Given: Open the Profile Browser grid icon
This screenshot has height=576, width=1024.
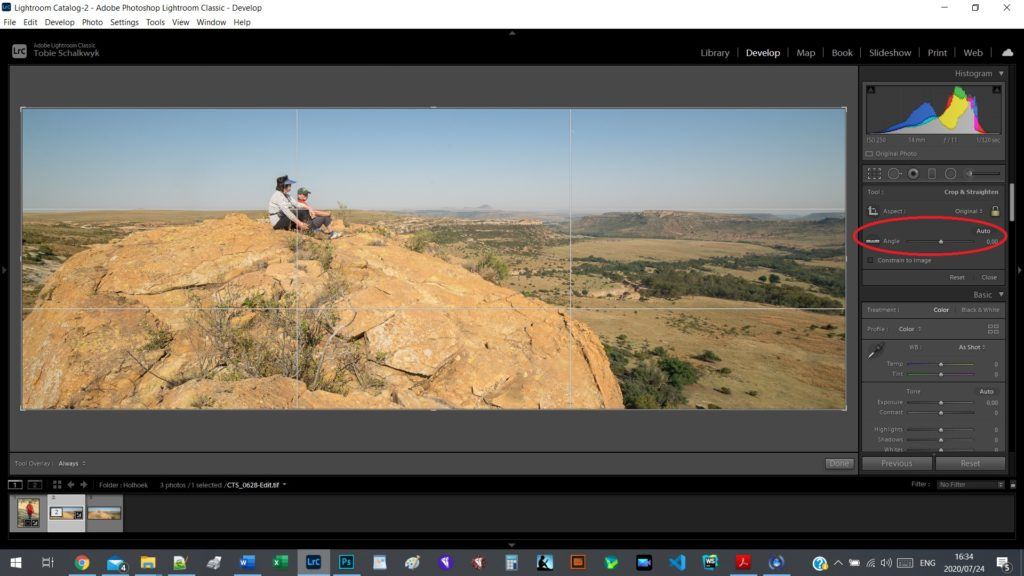Looking at the screenshot, I should [993, 328].
